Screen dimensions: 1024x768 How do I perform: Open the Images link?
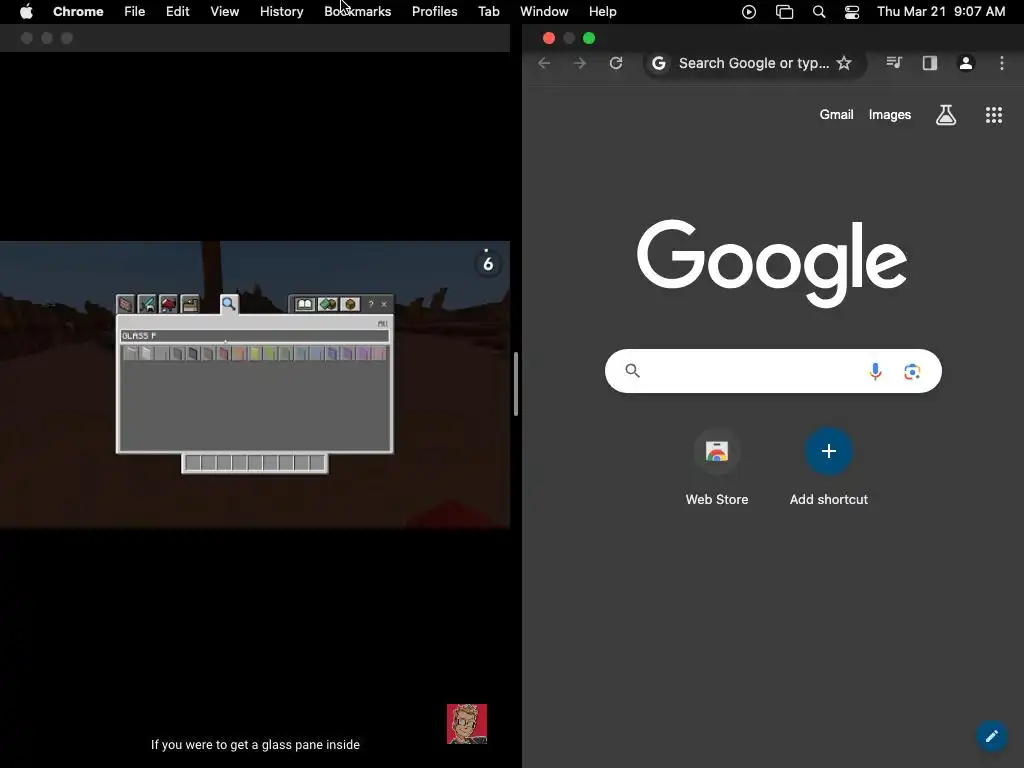pyautogui.click(x=889, y=114)
